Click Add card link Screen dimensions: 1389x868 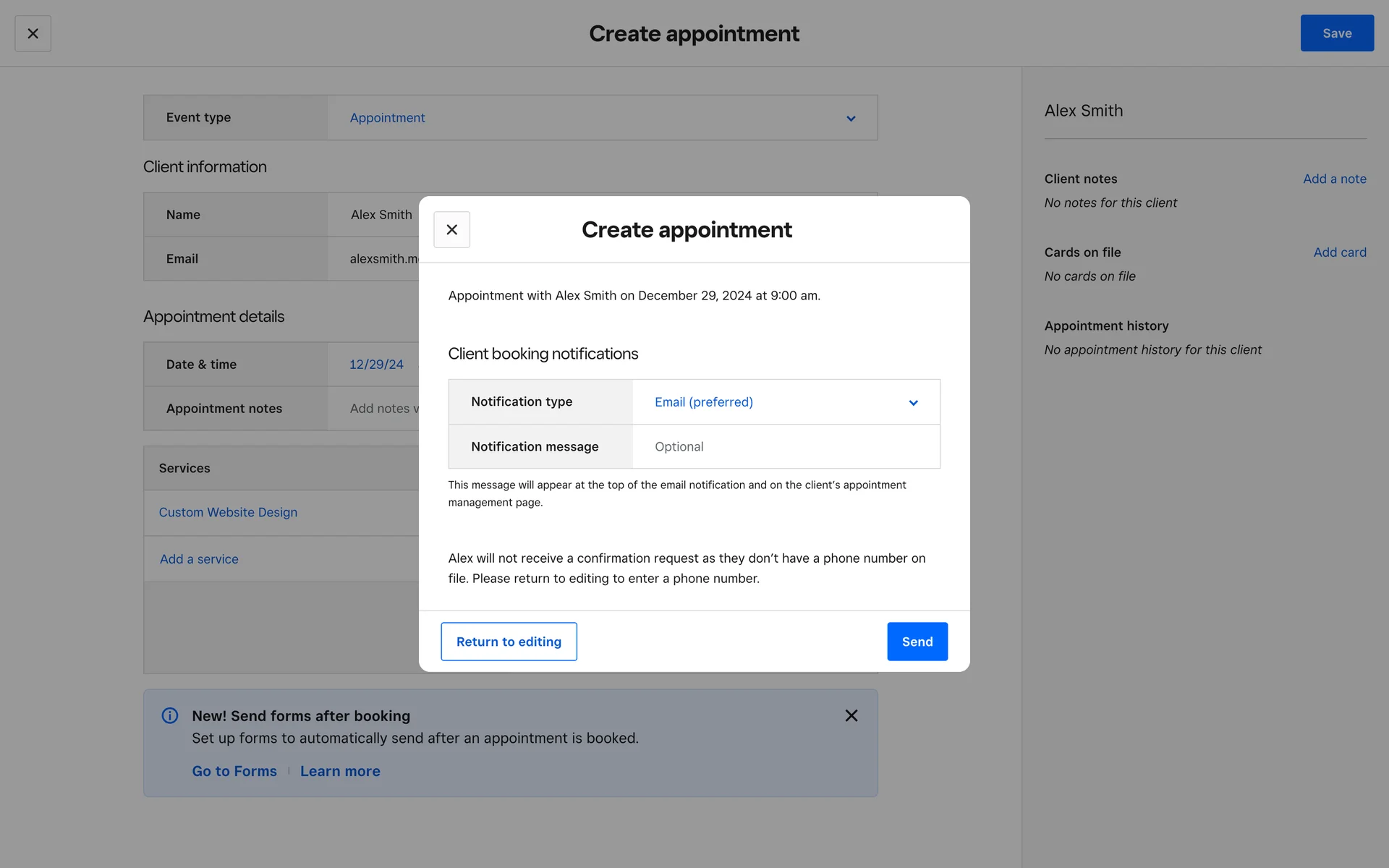1339,252
